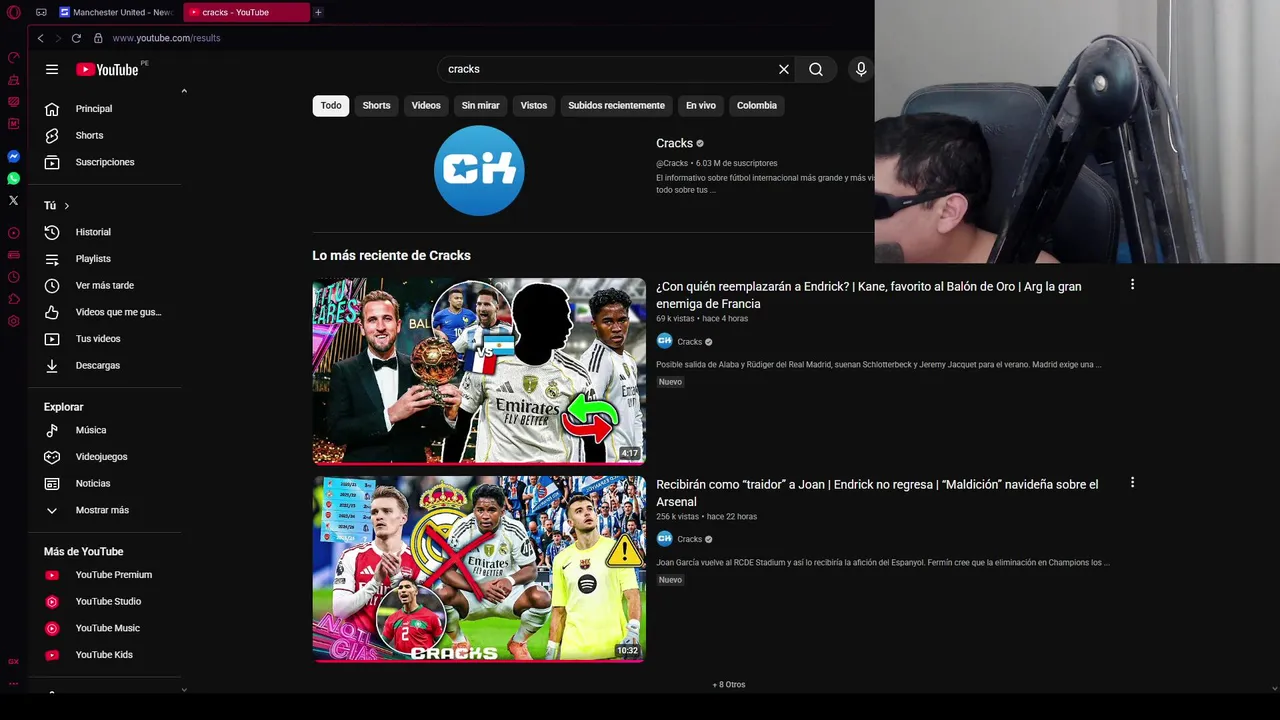Play the 4:17 video thumbnail
The height and width of the screenshot is (720, 1280).
click(479, 371)
